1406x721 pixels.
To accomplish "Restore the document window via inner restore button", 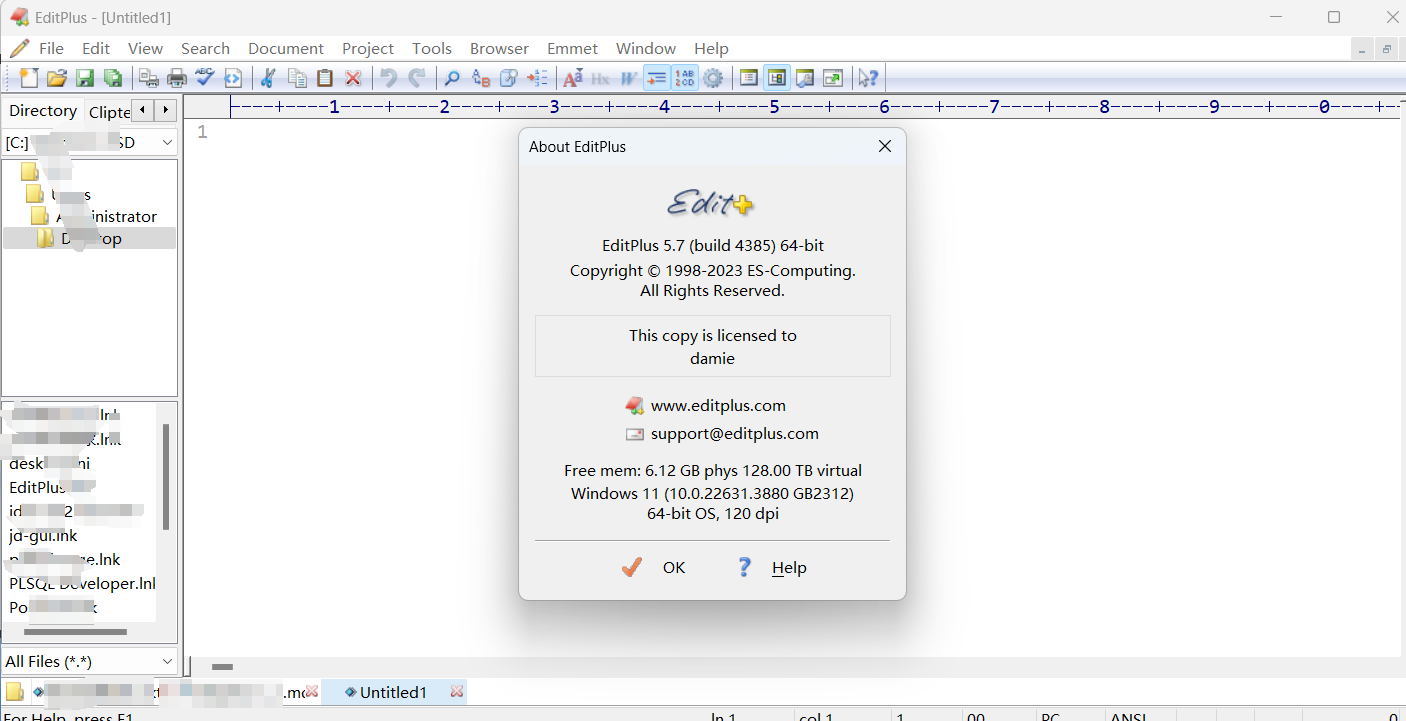I will coord(1387,48).
